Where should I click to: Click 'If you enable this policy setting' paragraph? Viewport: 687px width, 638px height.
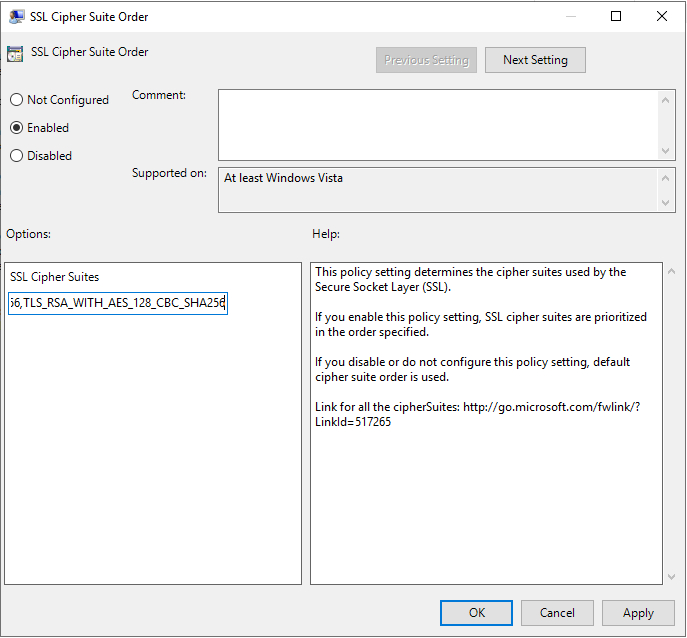pos(481,324)
